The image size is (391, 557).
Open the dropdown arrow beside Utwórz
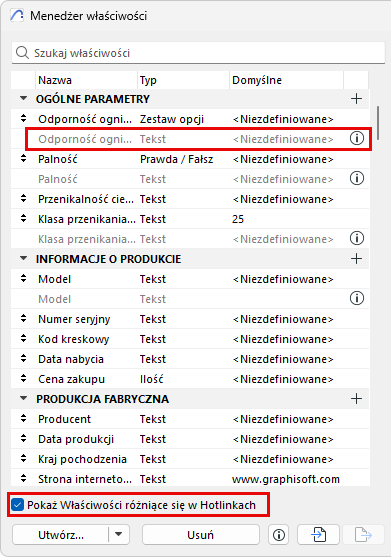(119, 535)
